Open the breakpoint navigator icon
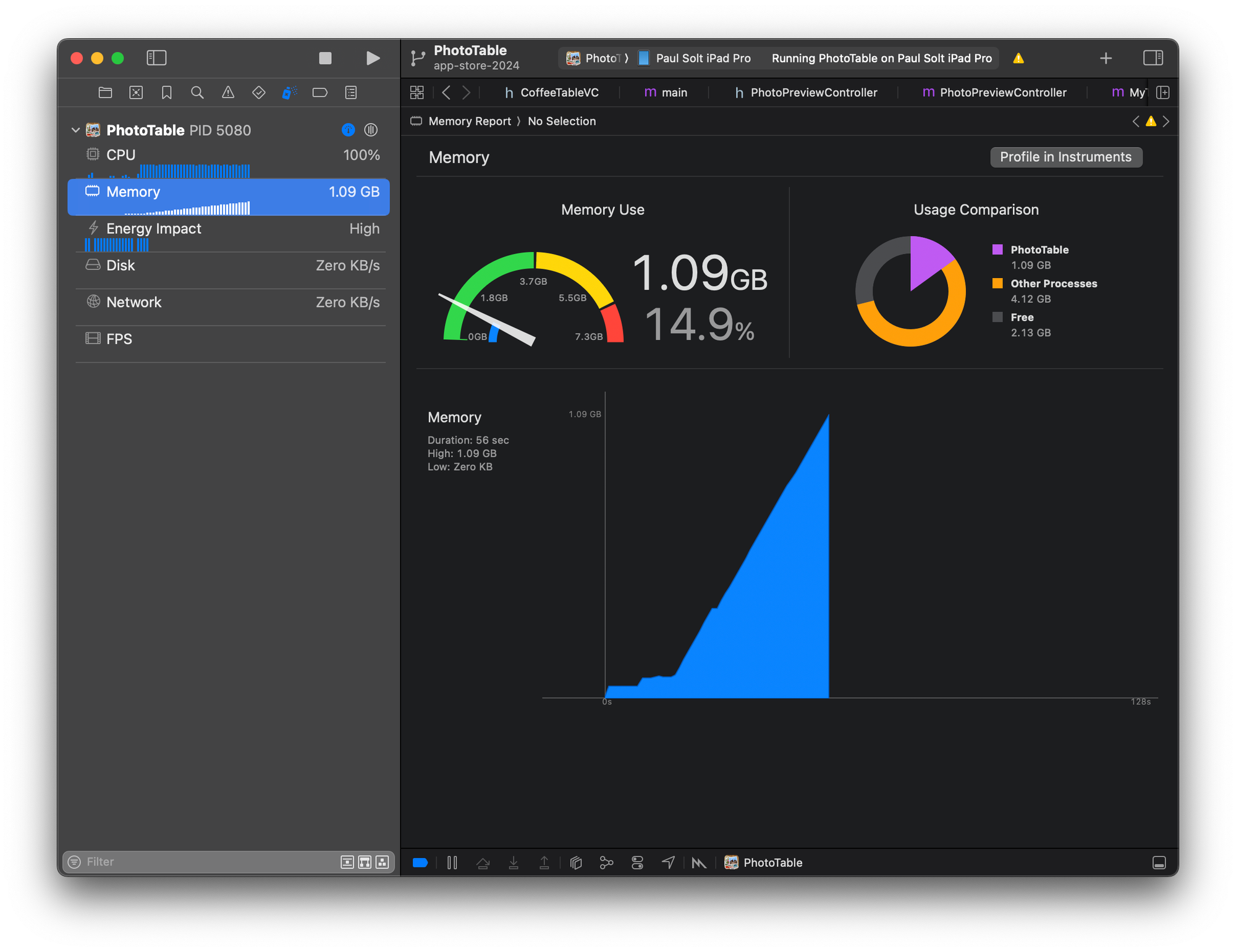 (x=320, y=93)
